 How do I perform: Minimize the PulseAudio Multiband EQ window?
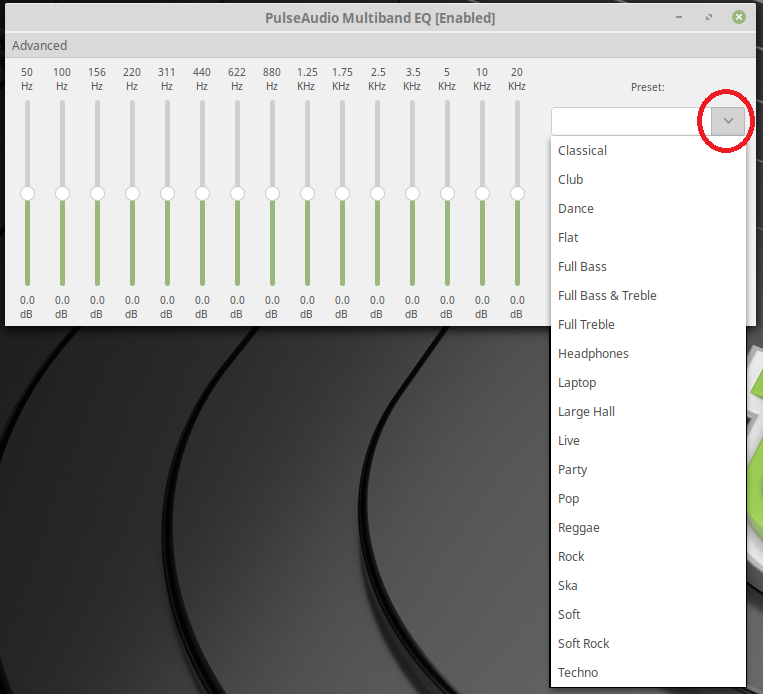pyautogui.click(x=679, y=18)
